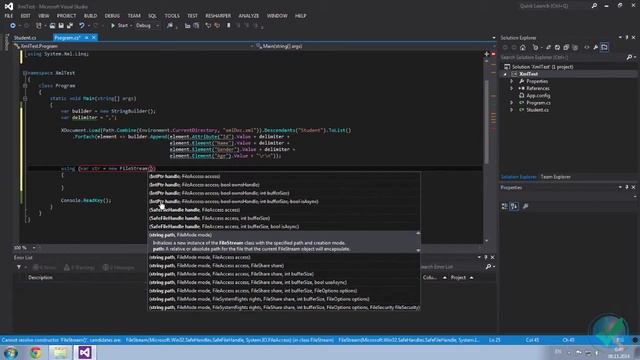Viewport: 640px width, 360px height.
Task: Click the Save All toolbar icon
Action: tap(70, 26)
